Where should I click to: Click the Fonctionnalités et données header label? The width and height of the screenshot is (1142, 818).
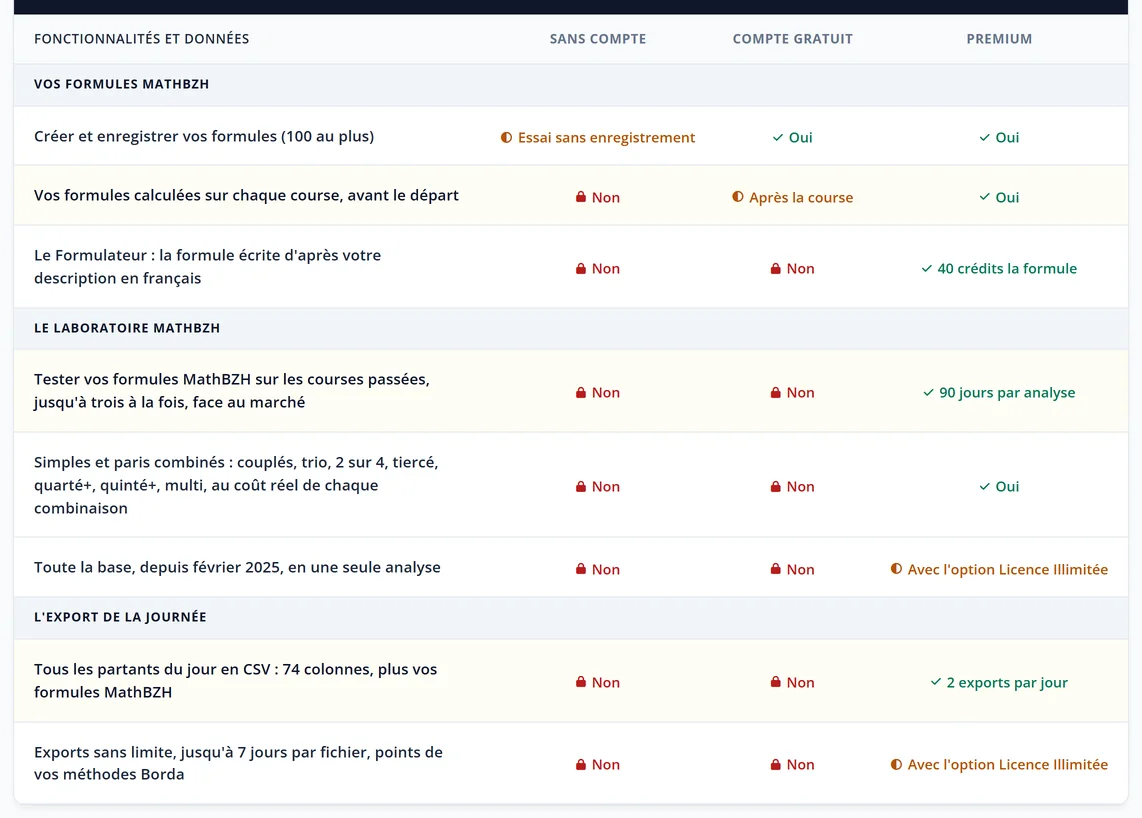coord(141,39)
